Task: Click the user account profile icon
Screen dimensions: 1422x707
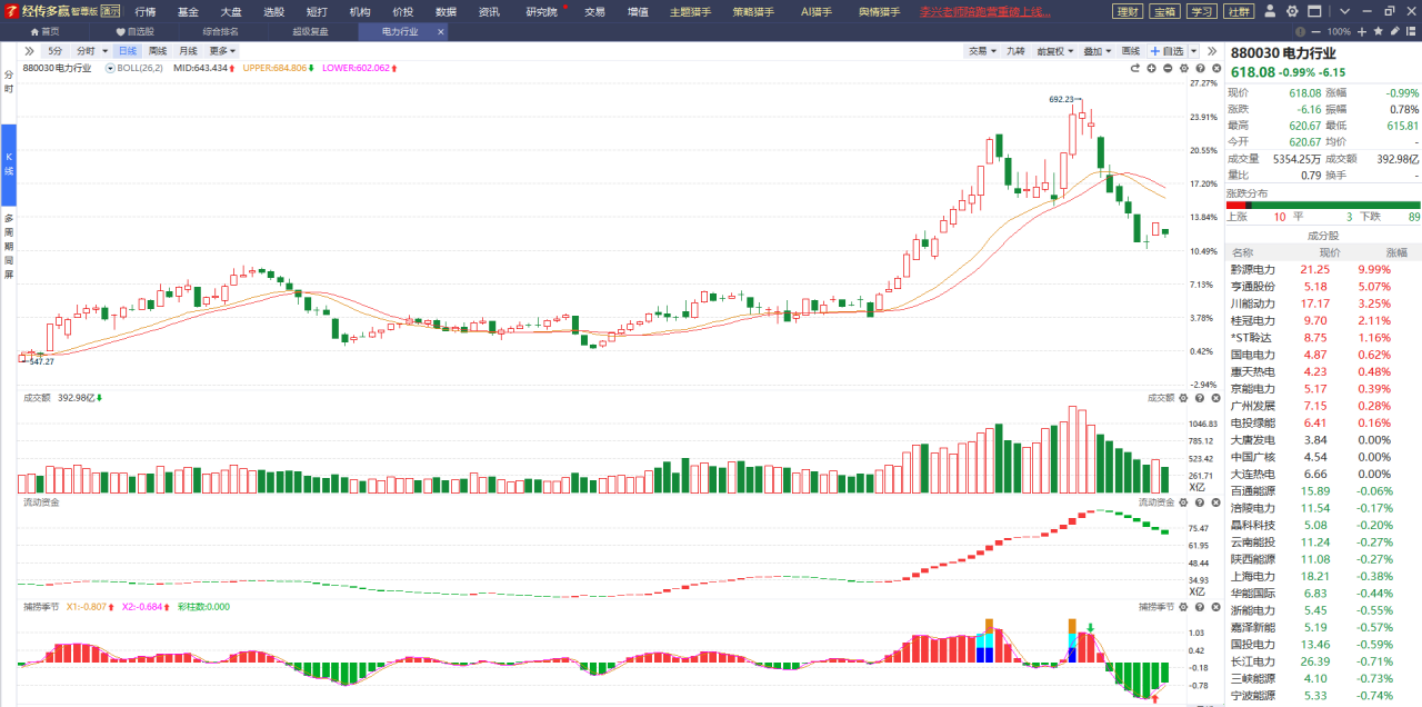Action: pyautogui.click(x=1270, y=12)
